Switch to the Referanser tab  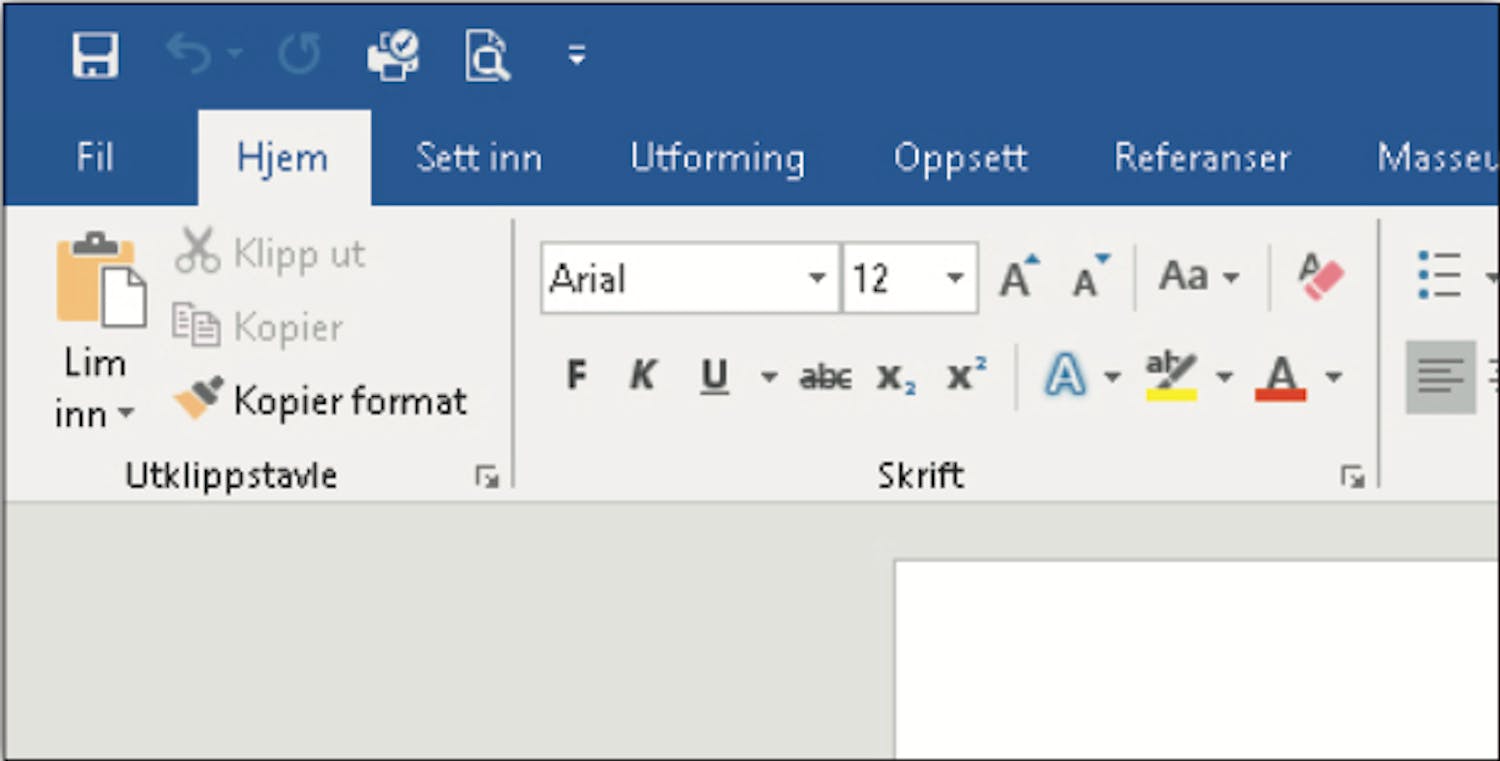tap(1202, 158)
